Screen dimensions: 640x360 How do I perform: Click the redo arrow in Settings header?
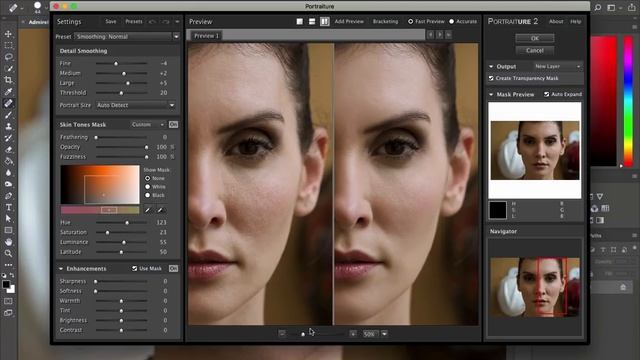point(165,22)
